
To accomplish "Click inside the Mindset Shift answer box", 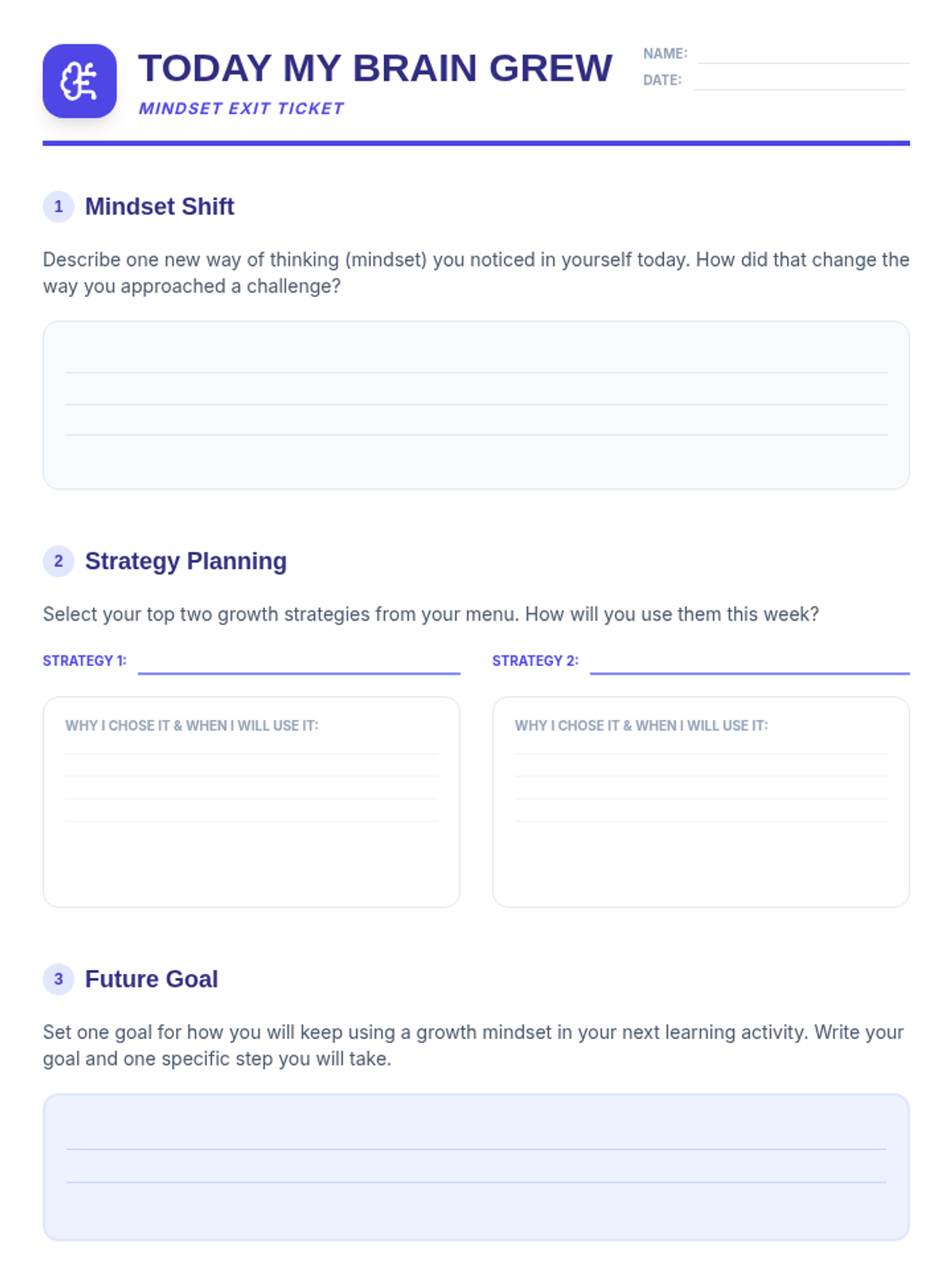I will pos(476,405).
